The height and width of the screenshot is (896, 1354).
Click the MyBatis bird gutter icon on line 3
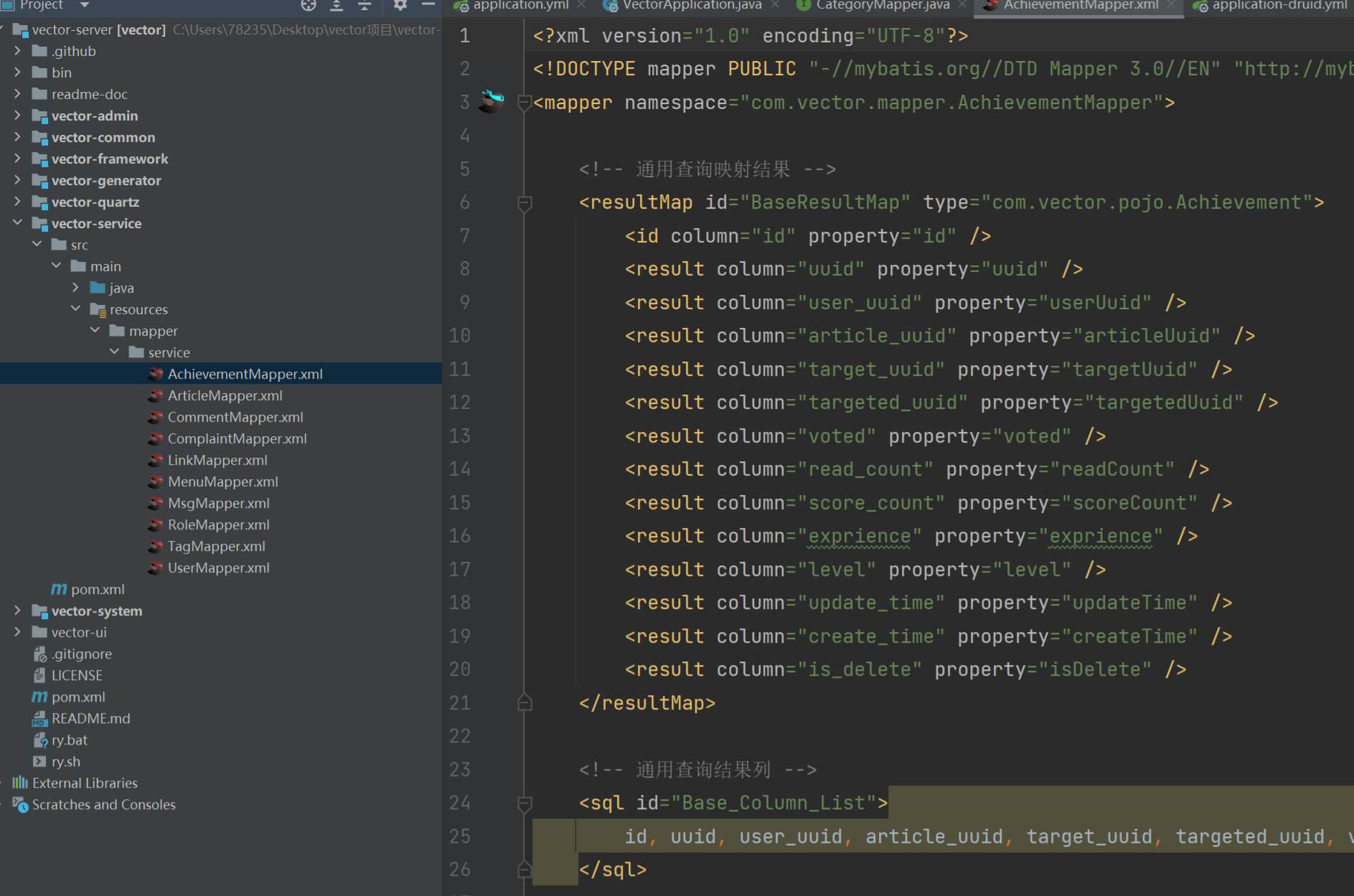(x=492, y=101)
